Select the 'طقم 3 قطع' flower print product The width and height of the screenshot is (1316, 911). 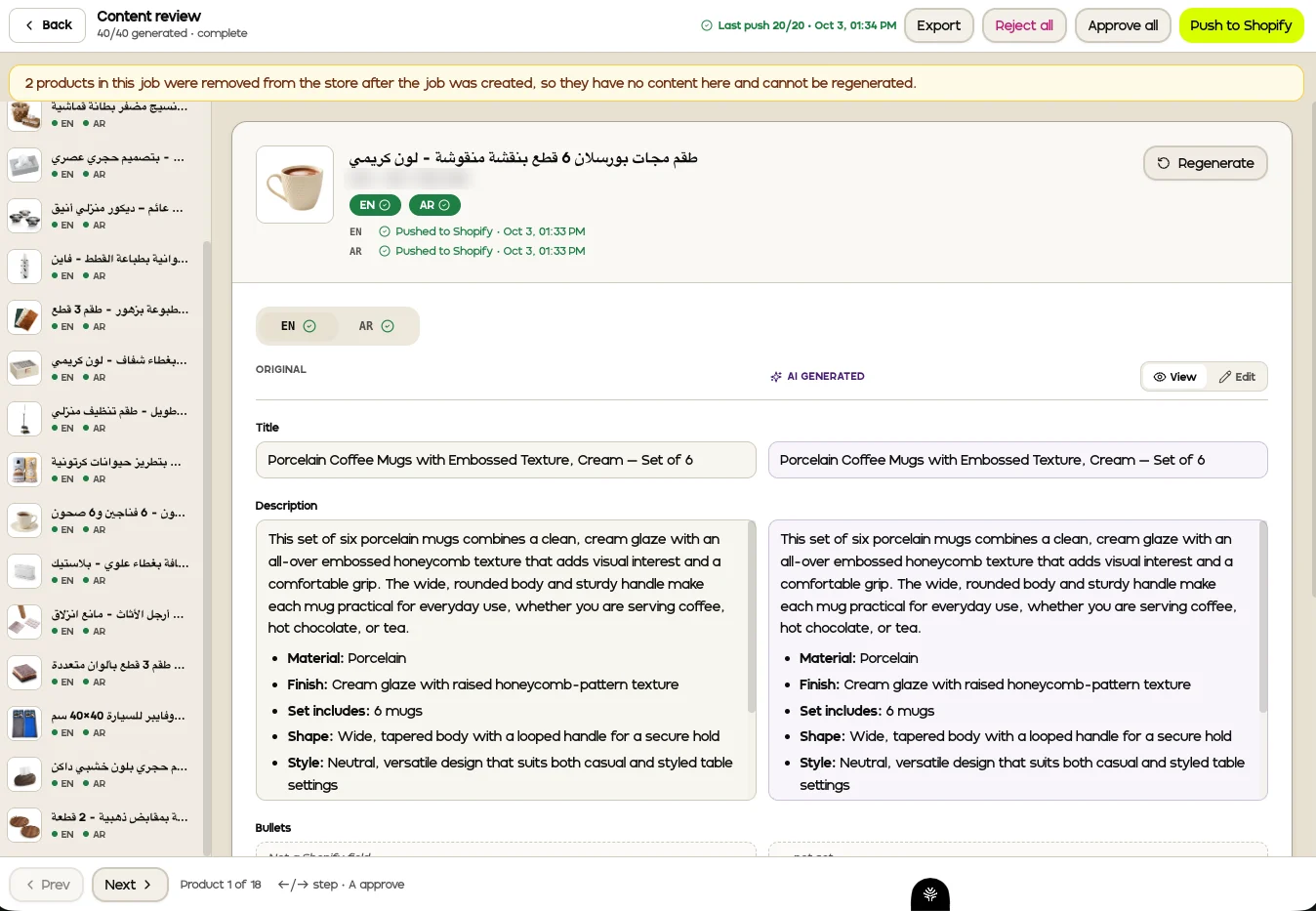point(103,317)
